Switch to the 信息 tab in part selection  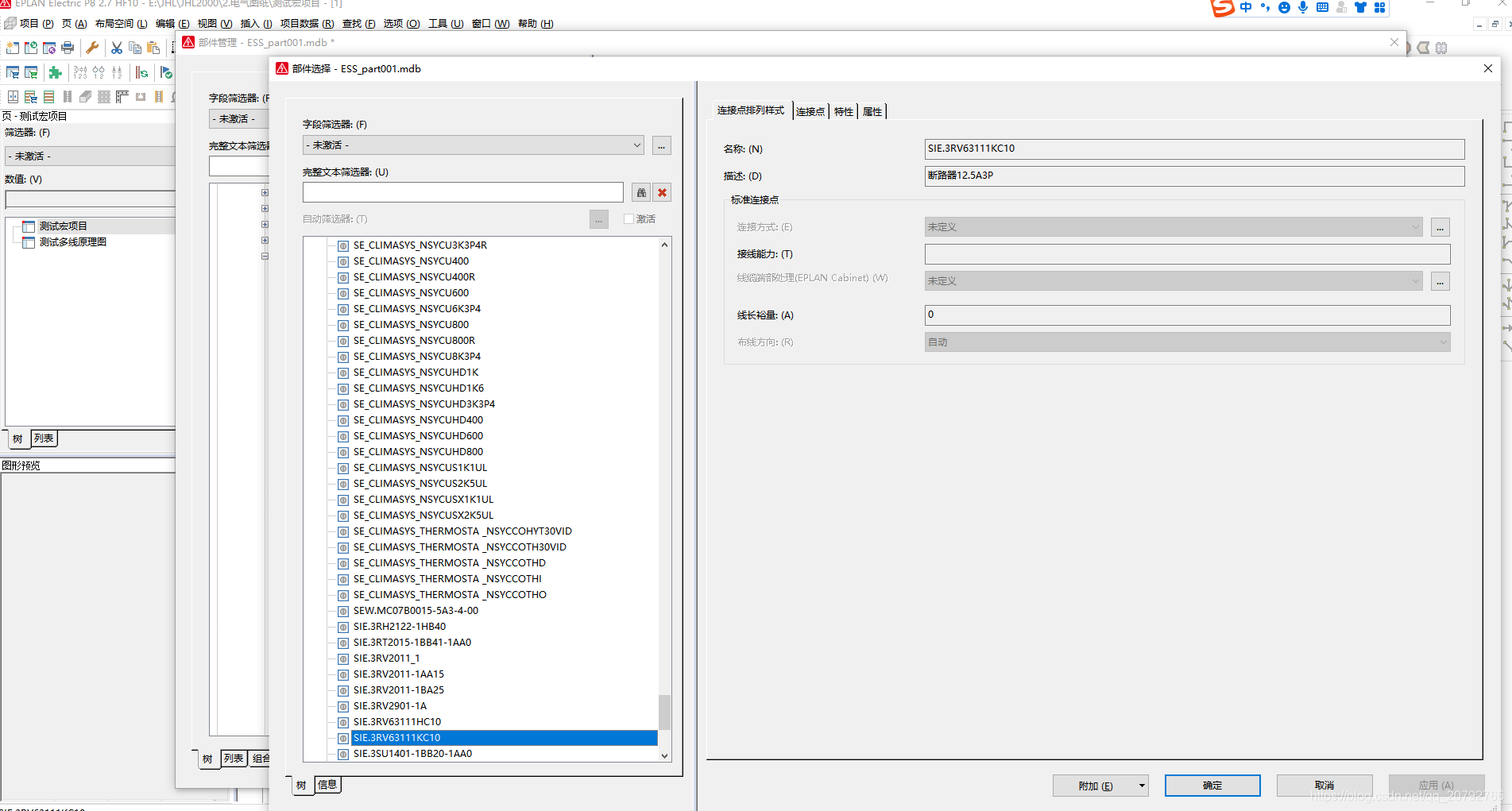327,785
